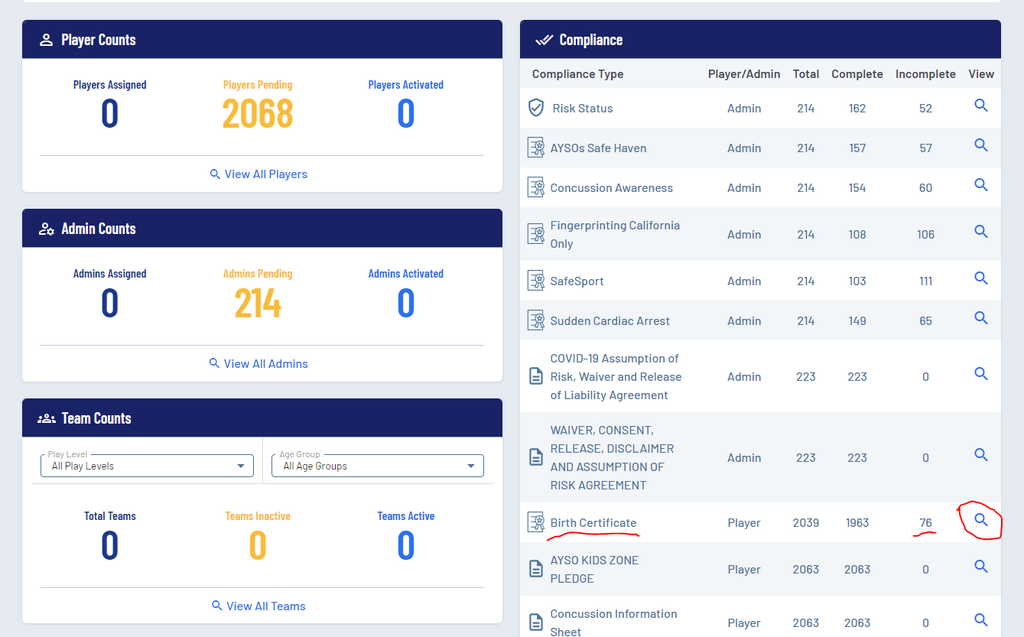
Task: Click View All Teams link
Action: point(258,606)
